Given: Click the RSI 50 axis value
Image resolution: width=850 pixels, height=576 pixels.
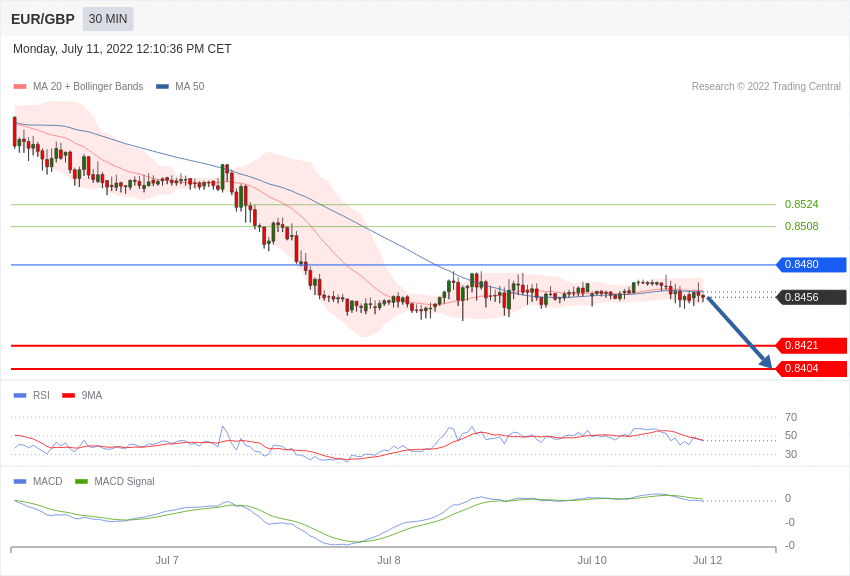Looking at the screenshot, I should 791,435.
